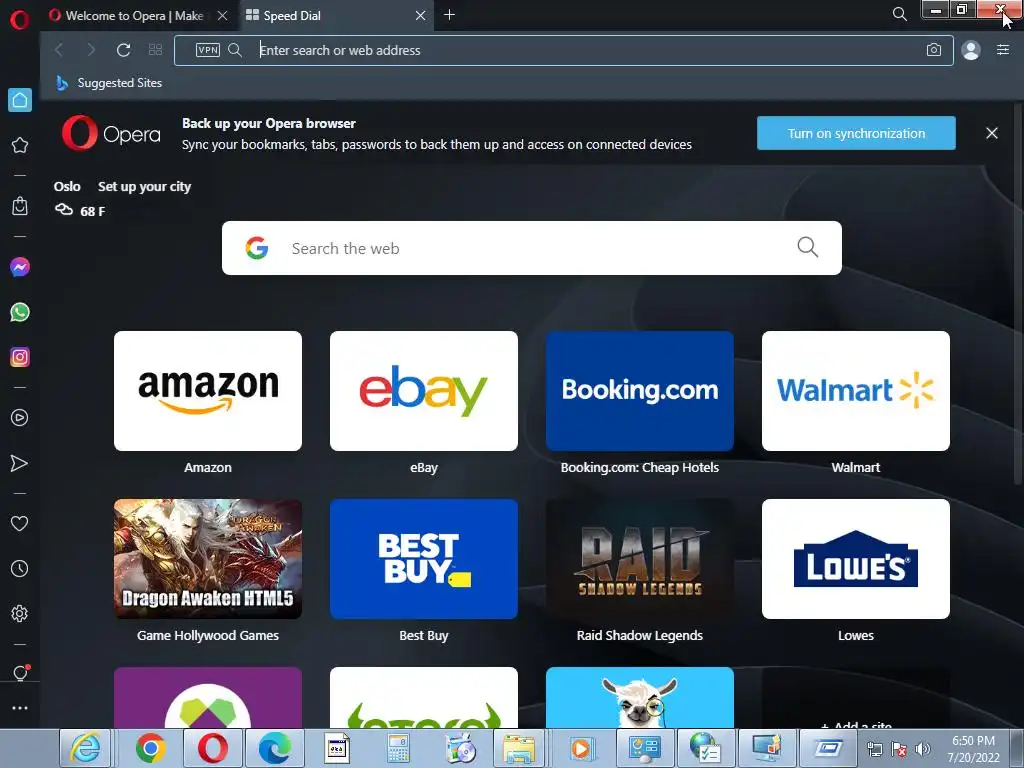Open the profile account icon
The image size is (1024, 768).
tap(971, 50)
